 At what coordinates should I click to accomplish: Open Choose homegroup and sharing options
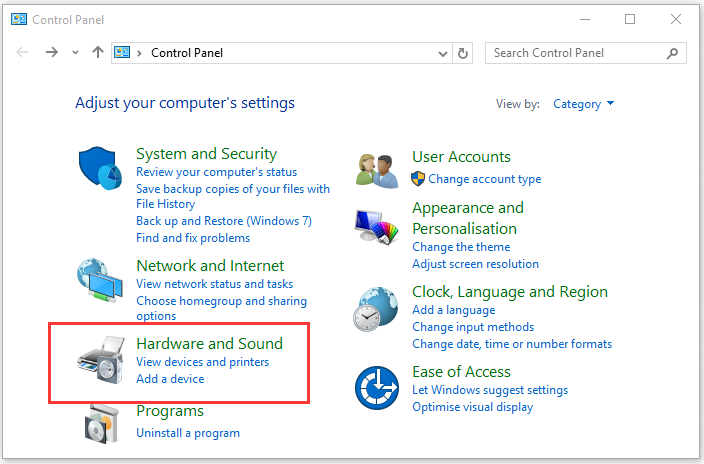click(221, 308)
